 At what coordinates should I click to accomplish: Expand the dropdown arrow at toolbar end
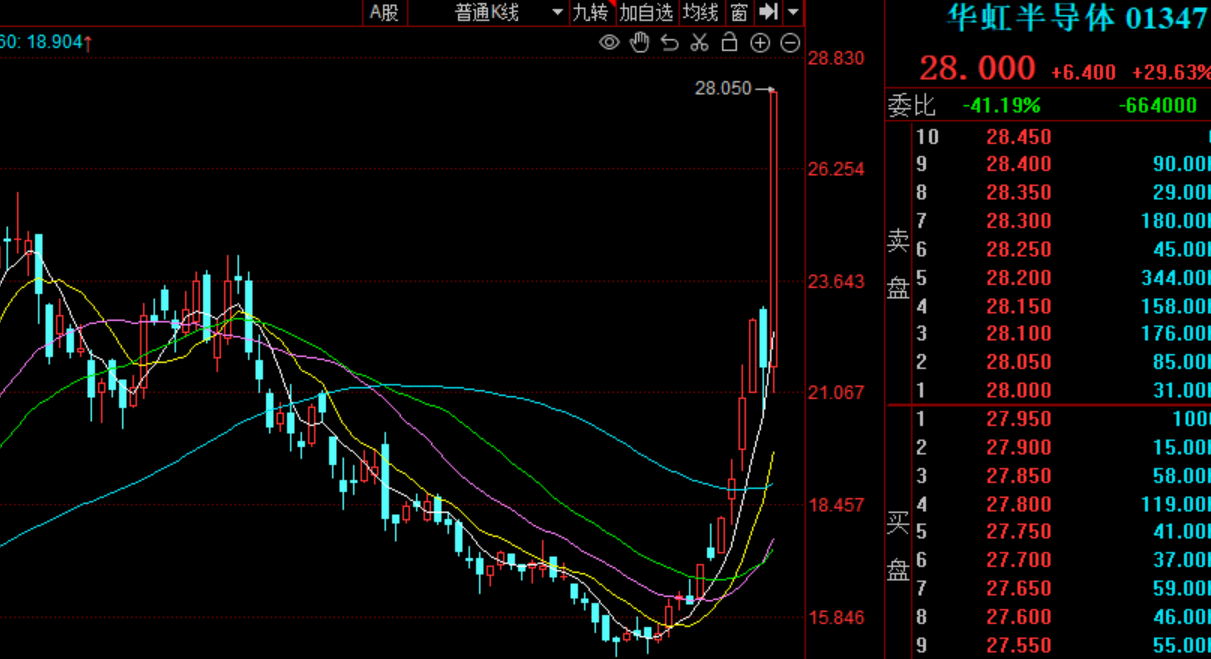(x=793, y=12)
